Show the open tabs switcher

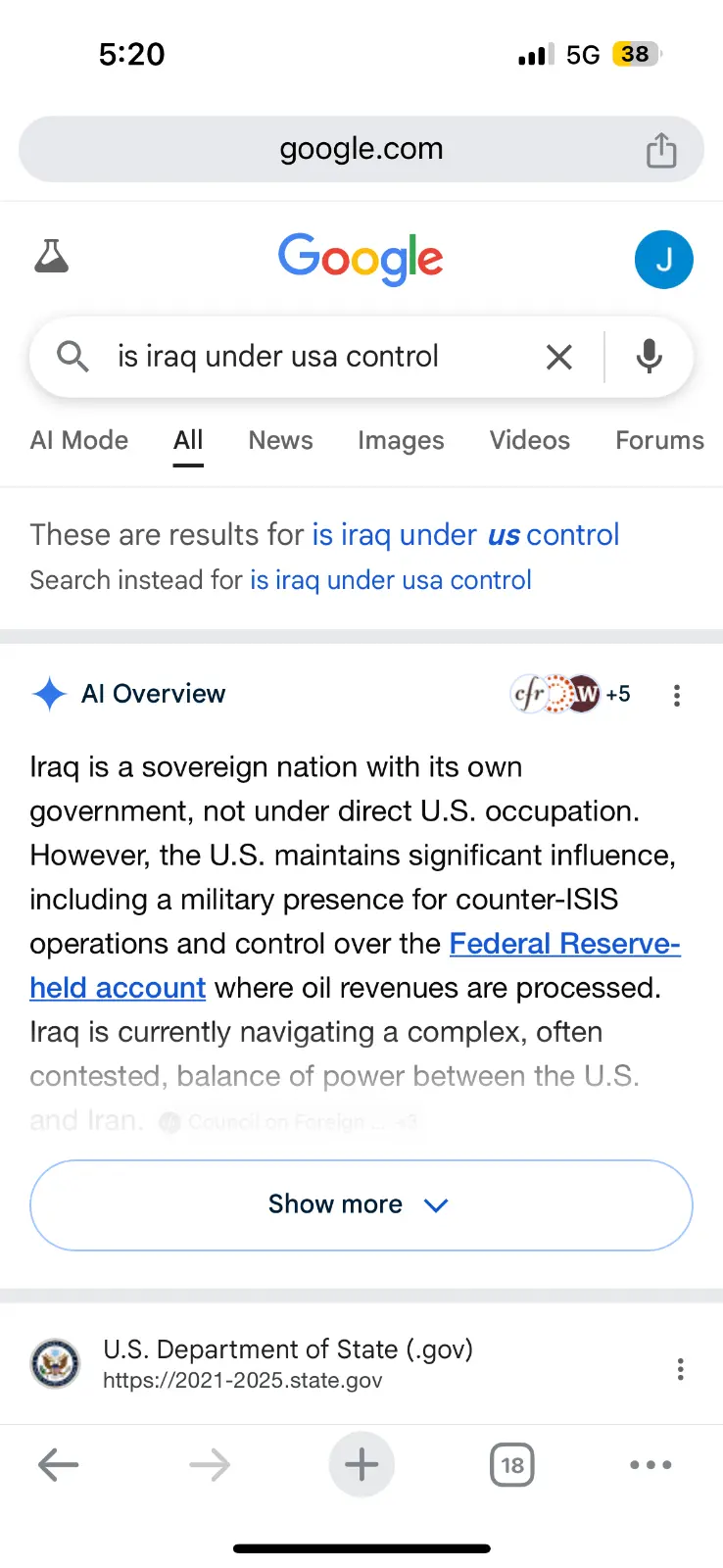click(511, 1465)
